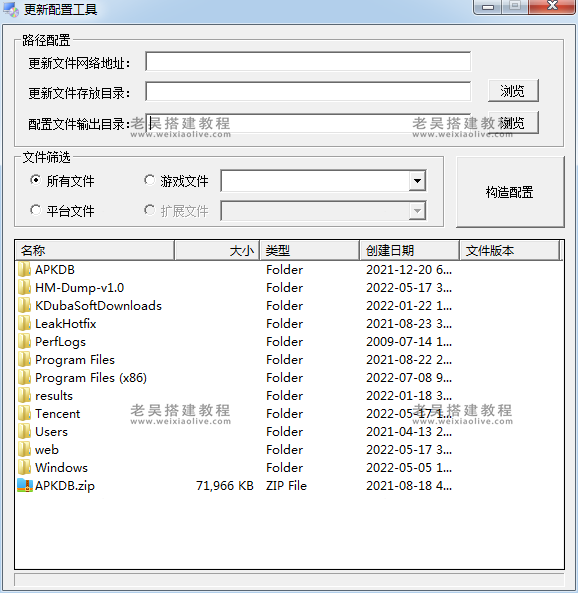Click the 构造配置 button

tap(510, 192)
